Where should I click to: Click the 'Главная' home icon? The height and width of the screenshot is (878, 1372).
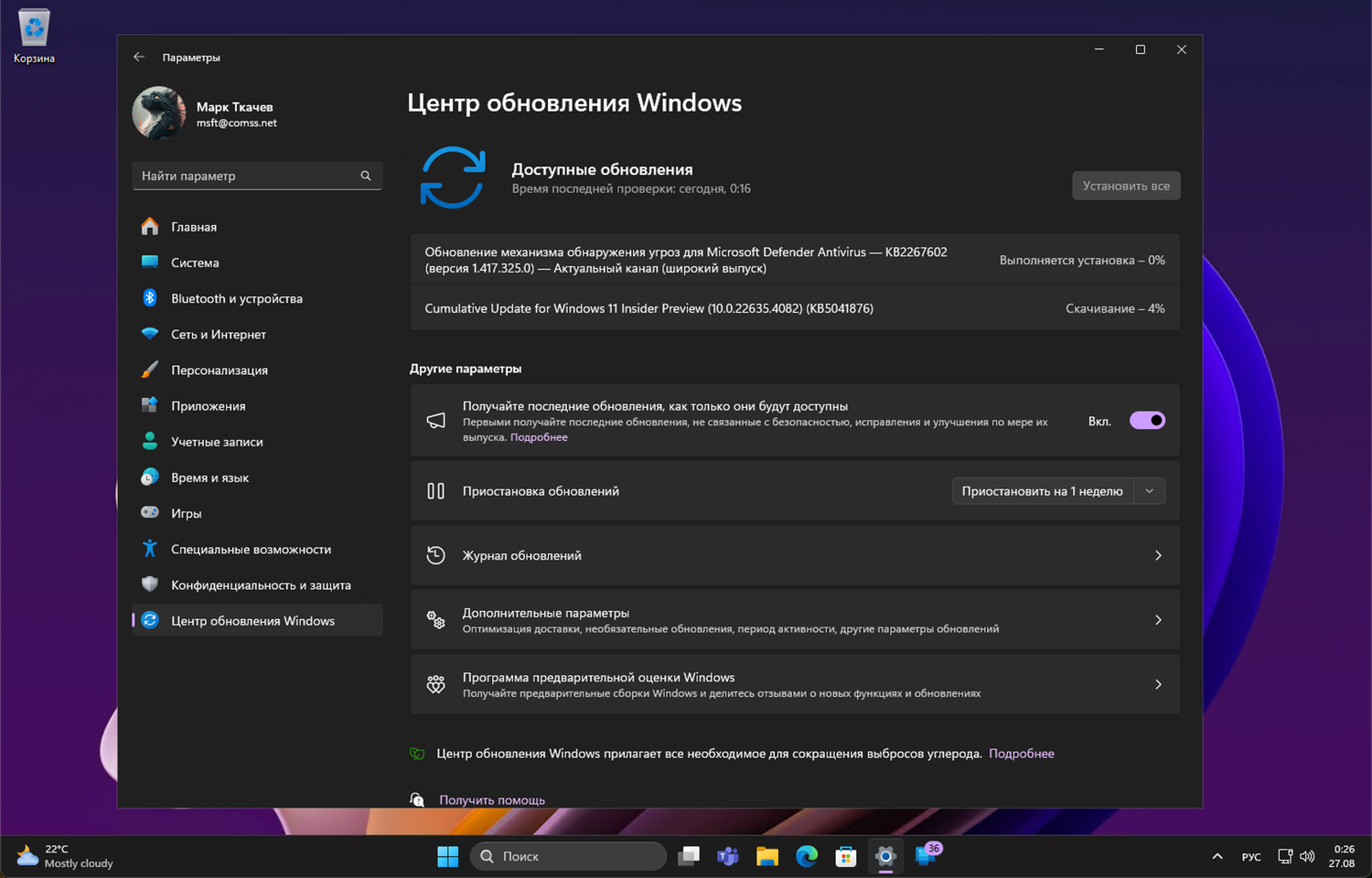(x=150, y=227)
